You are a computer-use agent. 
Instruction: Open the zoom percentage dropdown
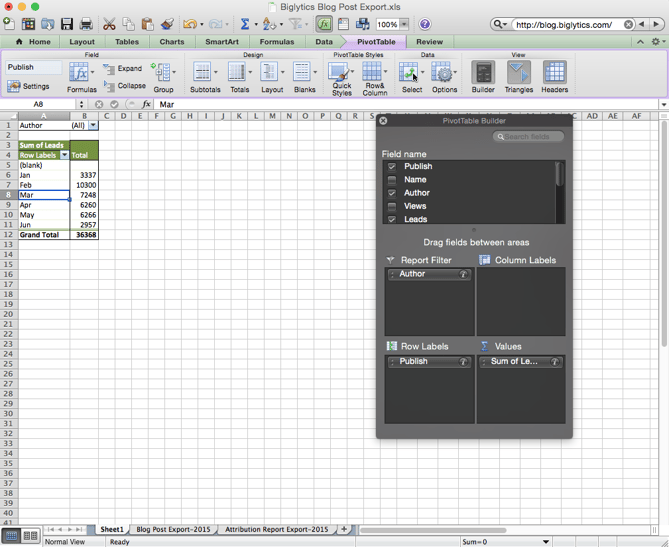coord(405,24)
